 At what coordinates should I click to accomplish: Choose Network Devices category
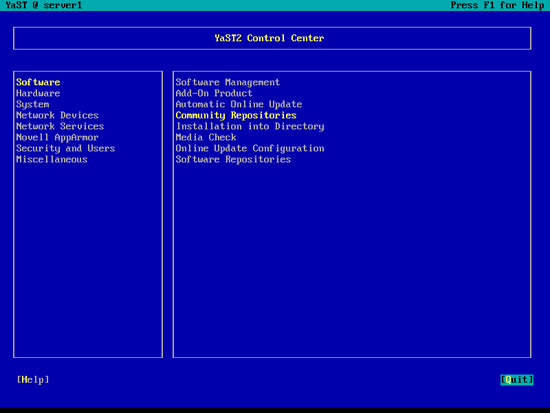57,115
